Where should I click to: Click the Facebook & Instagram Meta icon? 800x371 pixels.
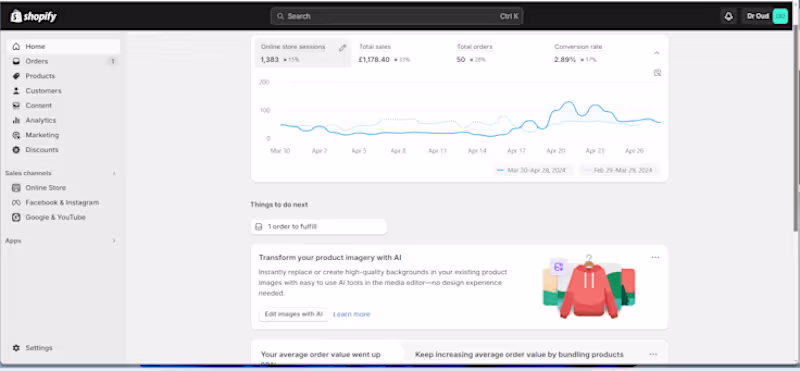point(16,203)
